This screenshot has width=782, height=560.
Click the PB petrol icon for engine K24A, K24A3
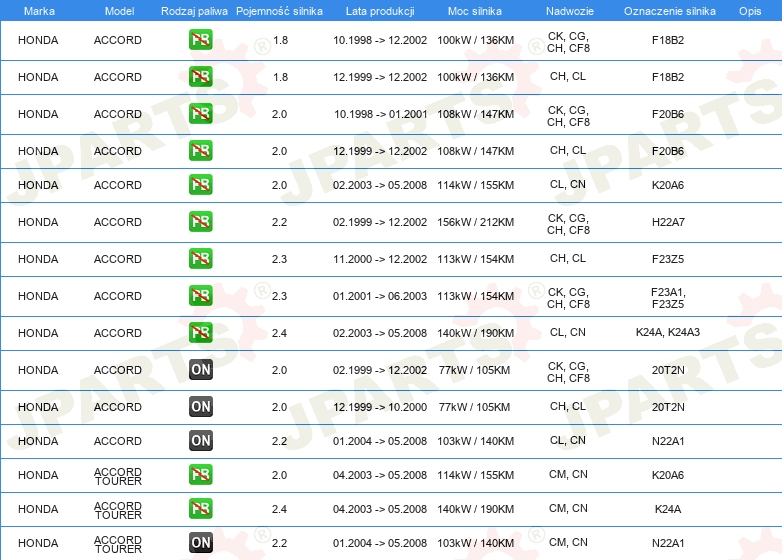tap(200, 333)
